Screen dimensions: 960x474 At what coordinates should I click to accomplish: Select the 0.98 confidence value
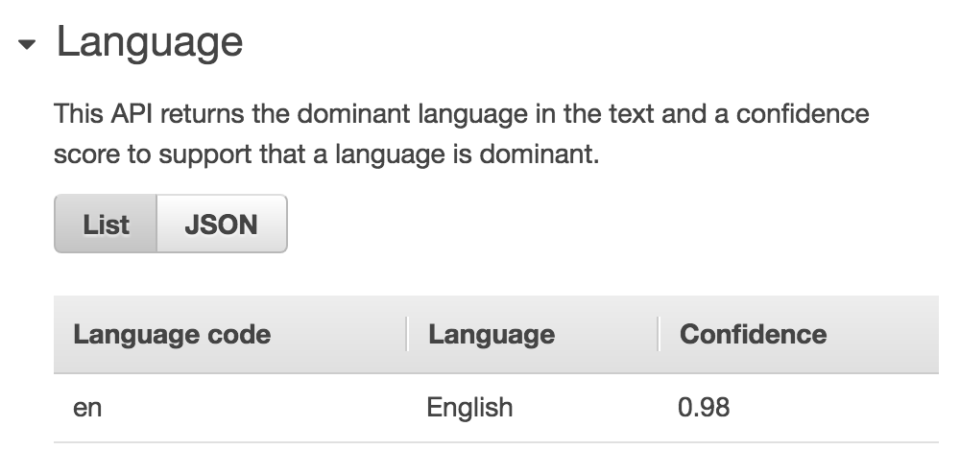click(x=704, y=408)
